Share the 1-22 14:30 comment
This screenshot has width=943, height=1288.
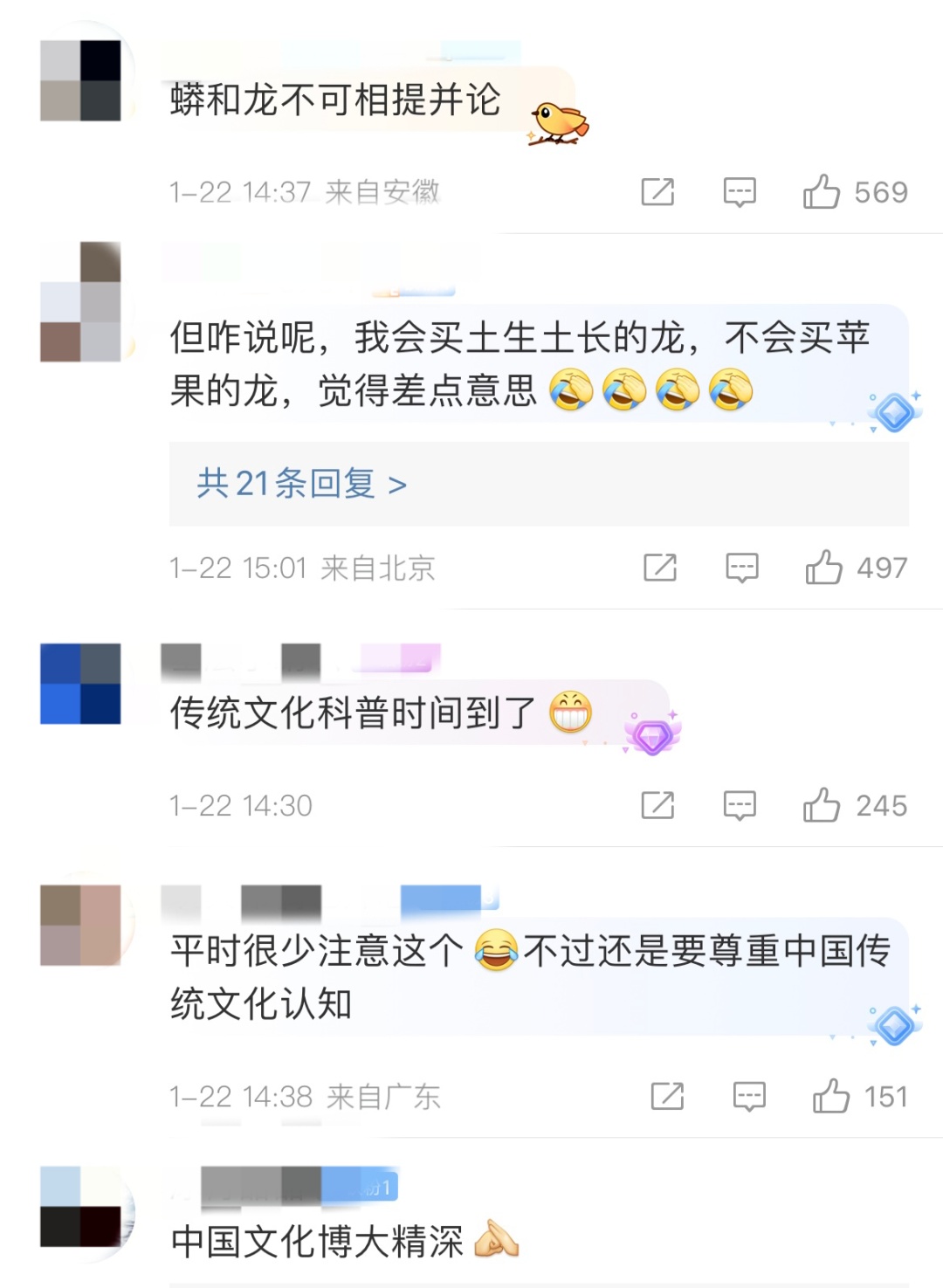657,805
